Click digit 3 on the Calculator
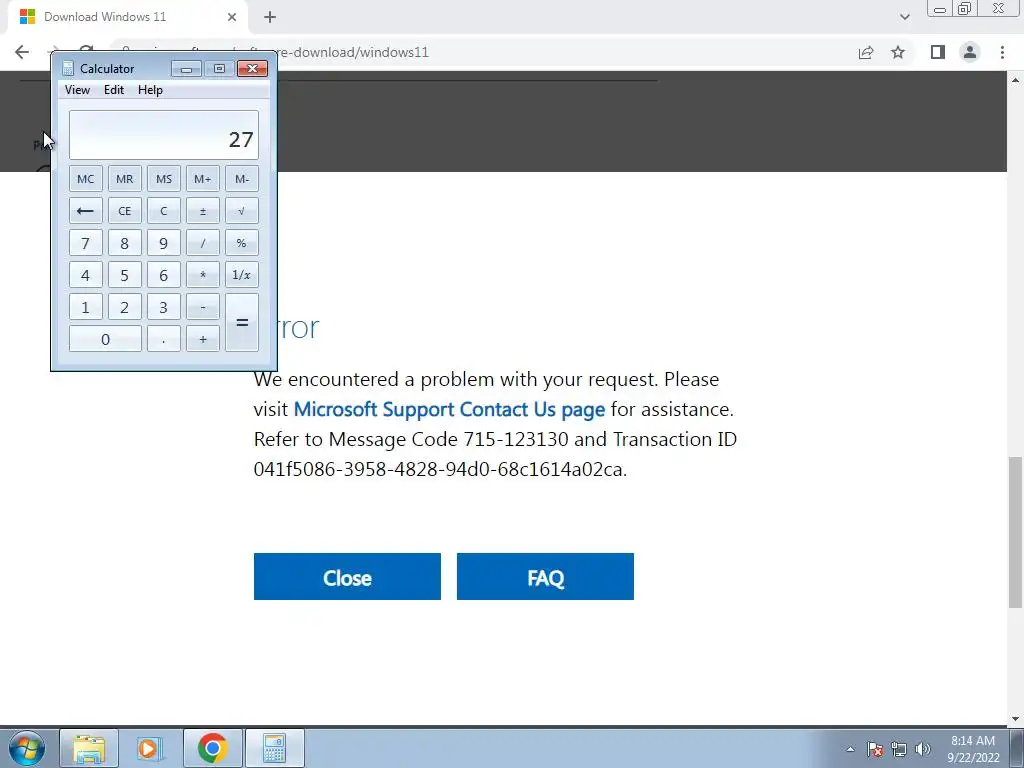 (163, 307)
